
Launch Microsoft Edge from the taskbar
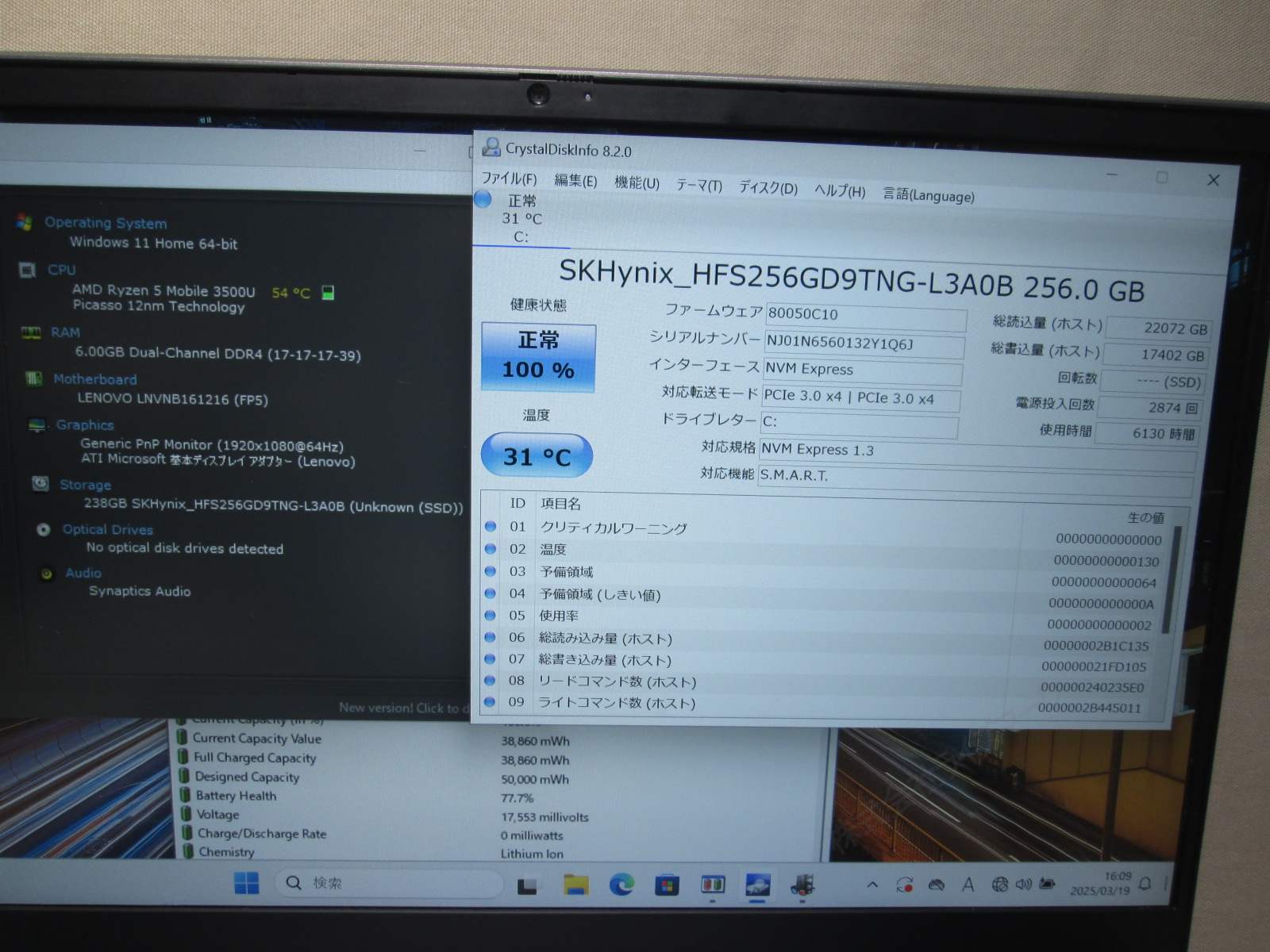(622, 884)
